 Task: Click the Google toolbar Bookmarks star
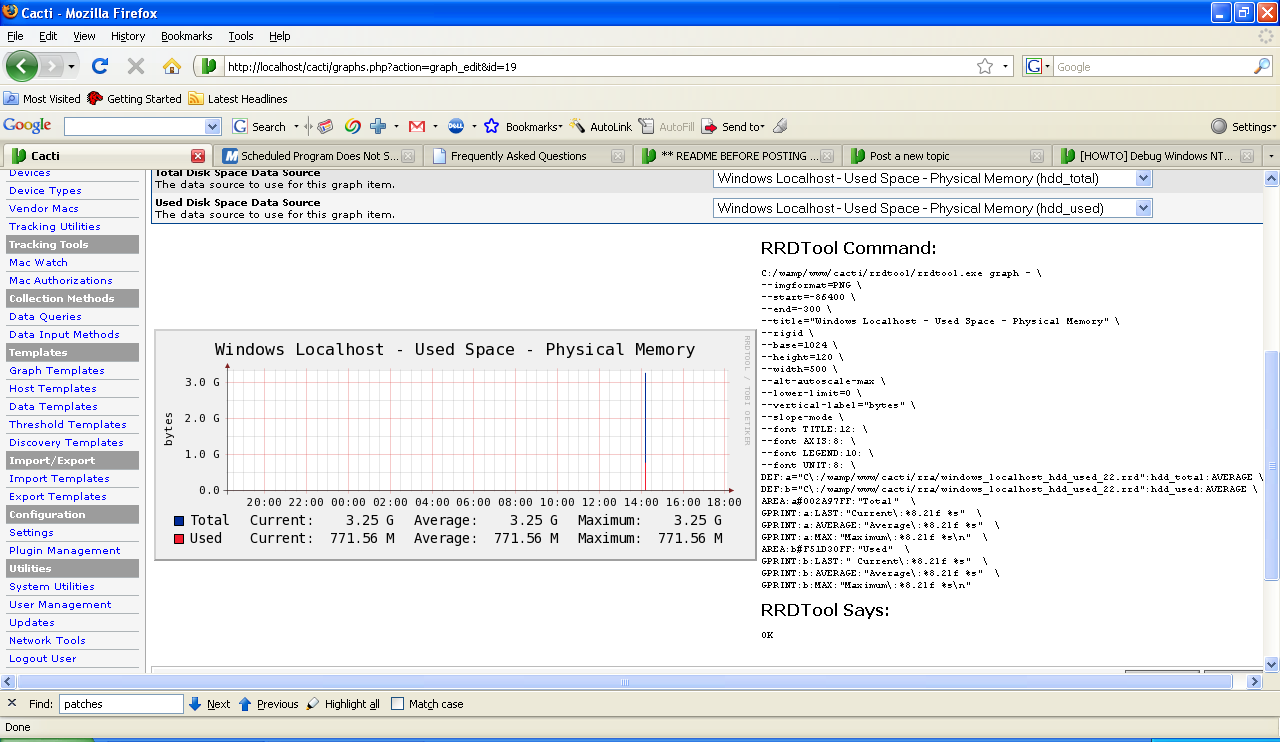[491, 126]
